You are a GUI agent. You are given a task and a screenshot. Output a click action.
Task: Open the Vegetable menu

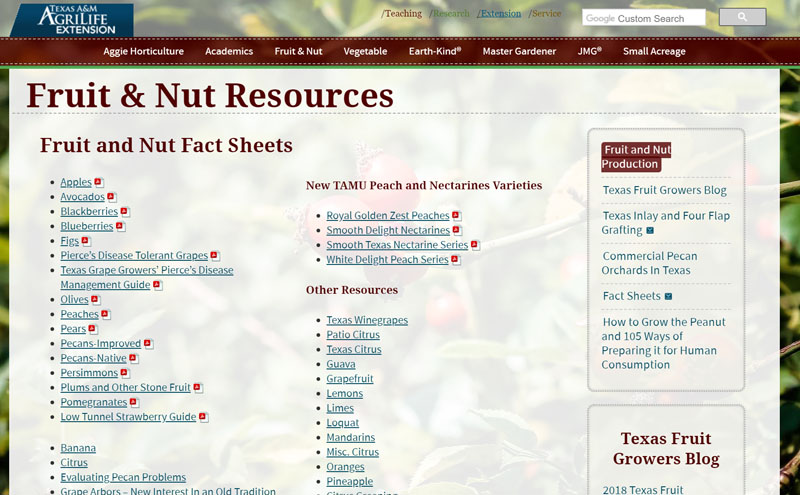pos(365,51)
